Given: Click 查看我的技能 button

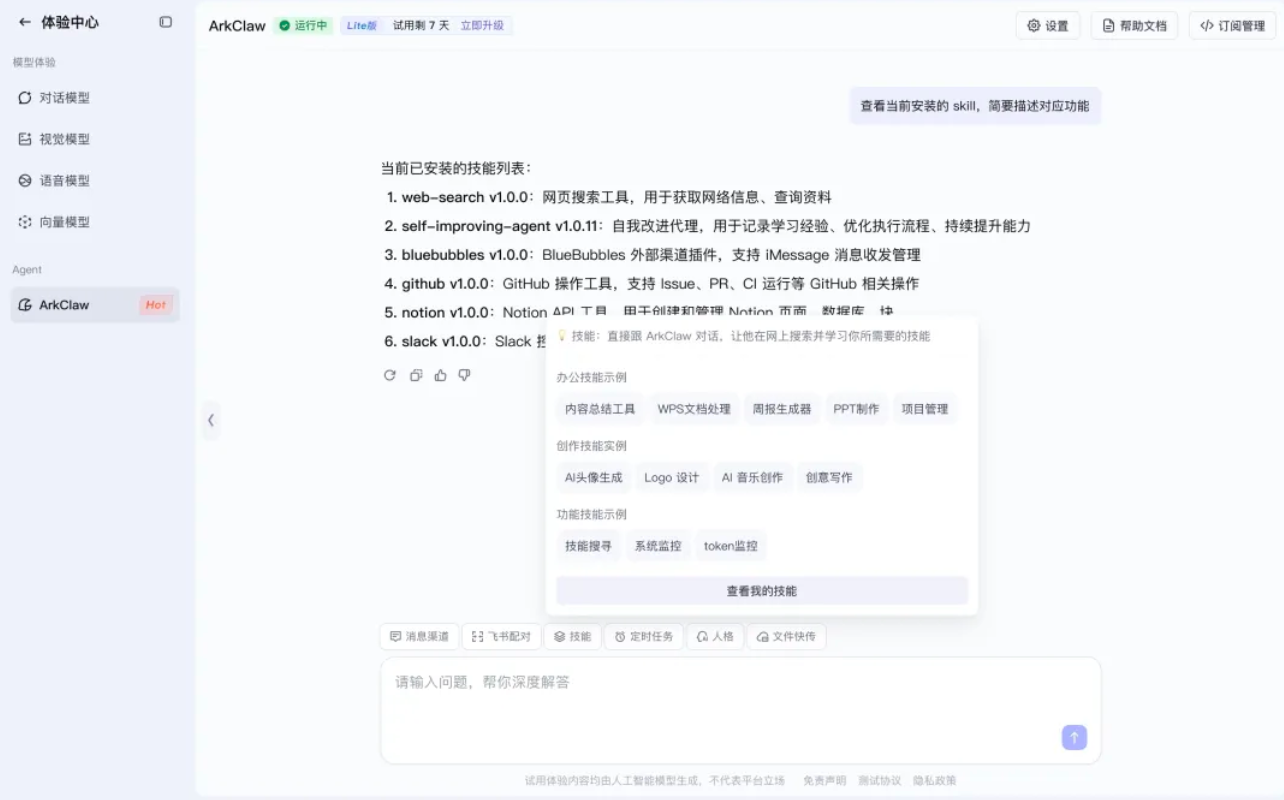Looking at the screenshot, I should pyautogui.click(x=761, y=590).
